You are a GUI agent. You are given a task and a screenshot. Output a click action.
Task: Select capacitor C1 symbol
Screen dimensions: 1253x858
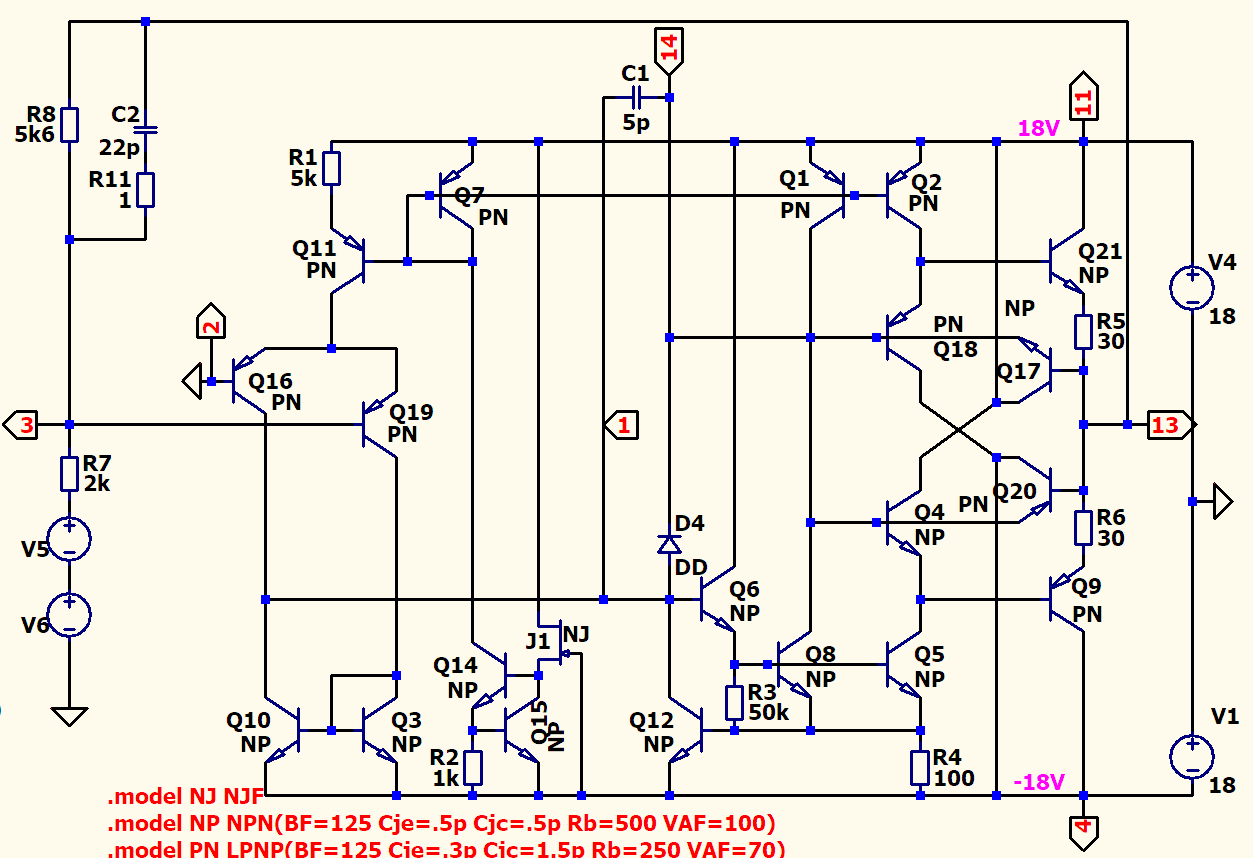click(x=636, y=97)
